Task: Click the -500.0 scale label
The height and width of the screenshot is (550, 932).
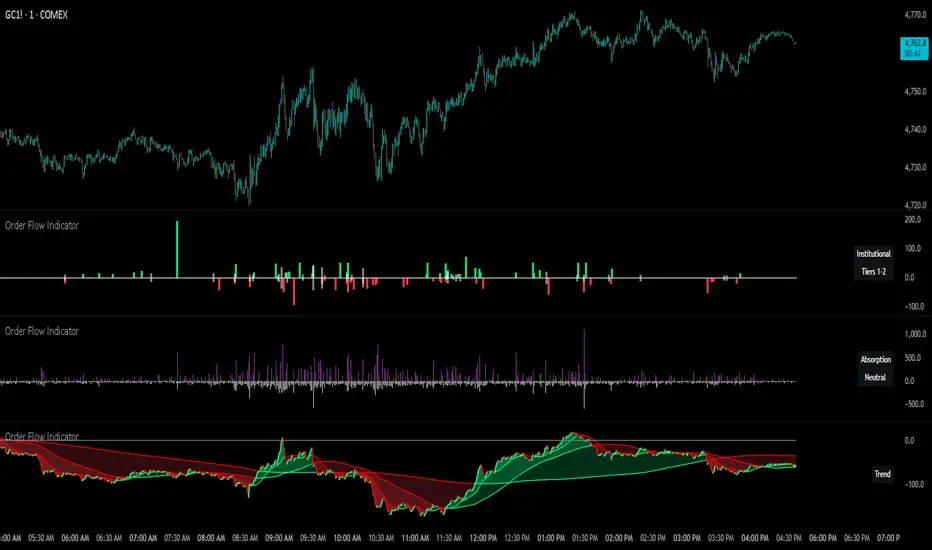Action: 914,404
